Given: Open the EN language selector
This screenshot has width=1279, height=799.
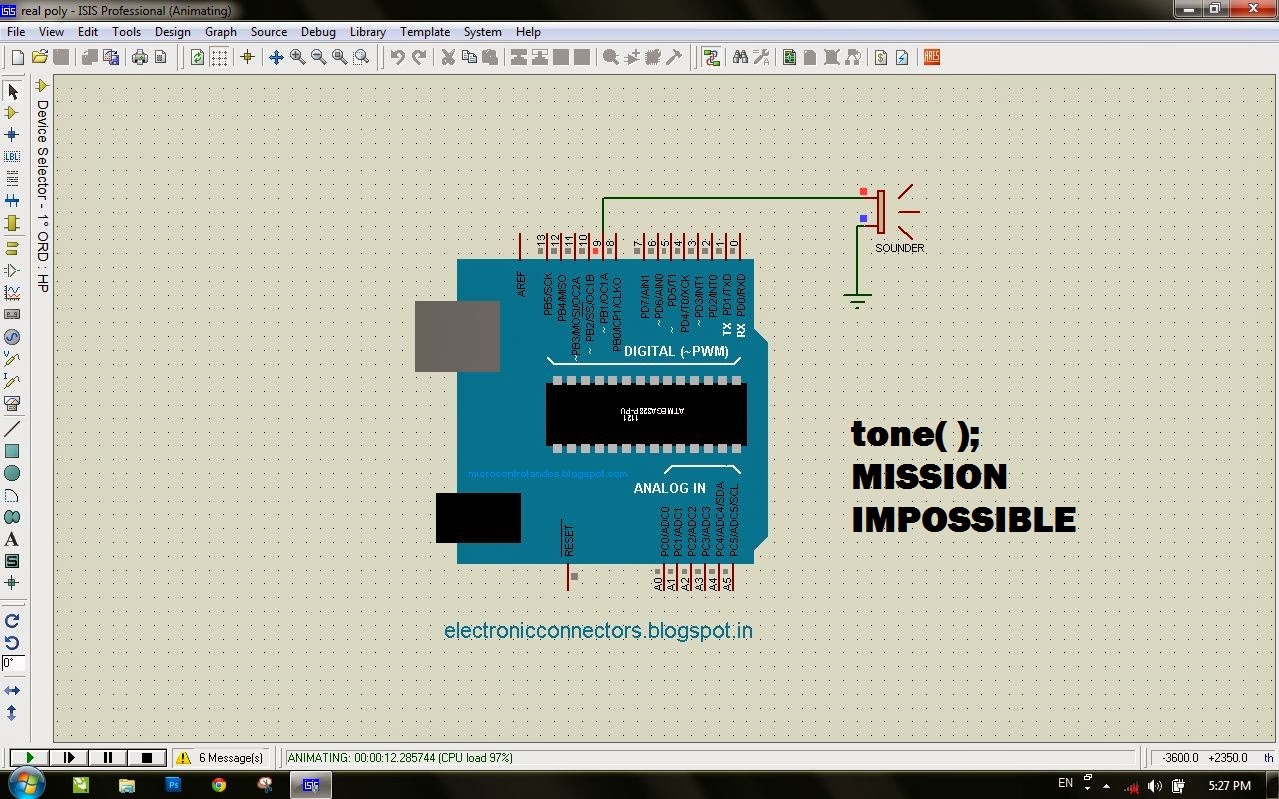Looking at the screenshot, I should pyautogui.click(x=1065, y=784).
